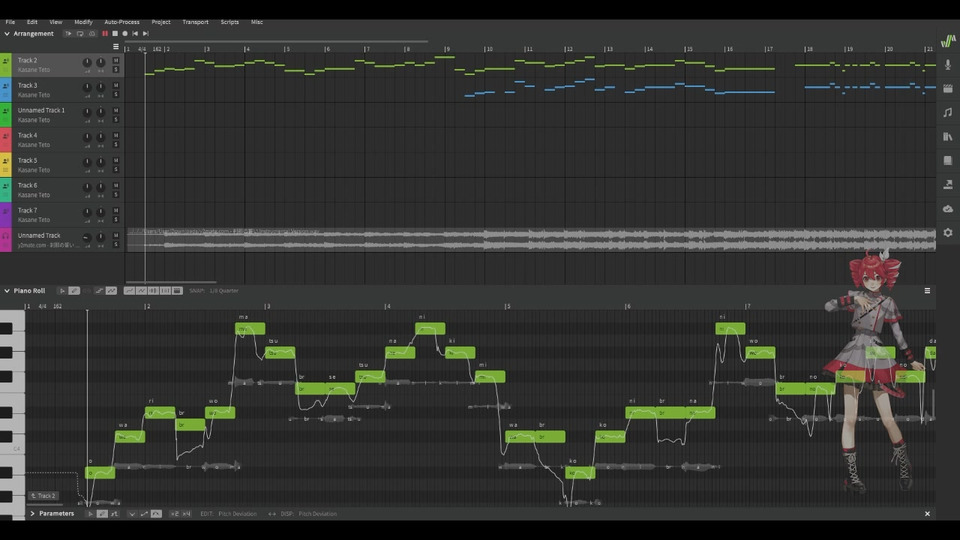Image resolution: width=960 pixels, height=540 pixels.
Task: Expand the Parameters panel
Action: point(32,514)
